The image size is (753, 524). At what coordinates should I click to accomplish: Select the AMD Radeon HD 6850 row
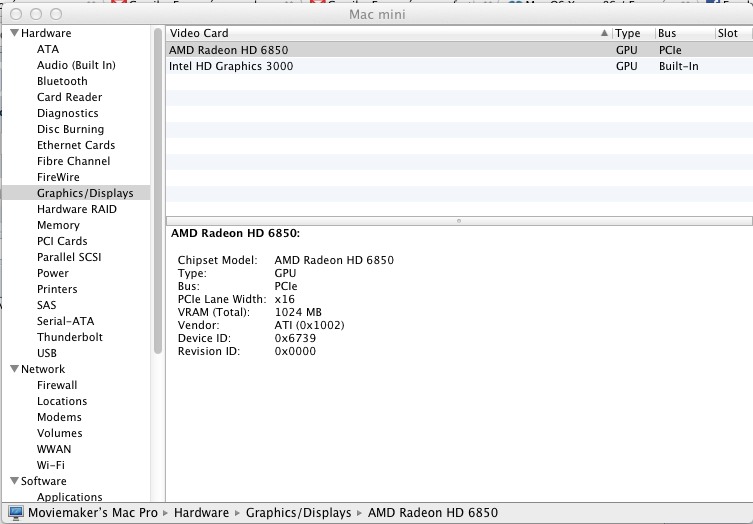460,50
